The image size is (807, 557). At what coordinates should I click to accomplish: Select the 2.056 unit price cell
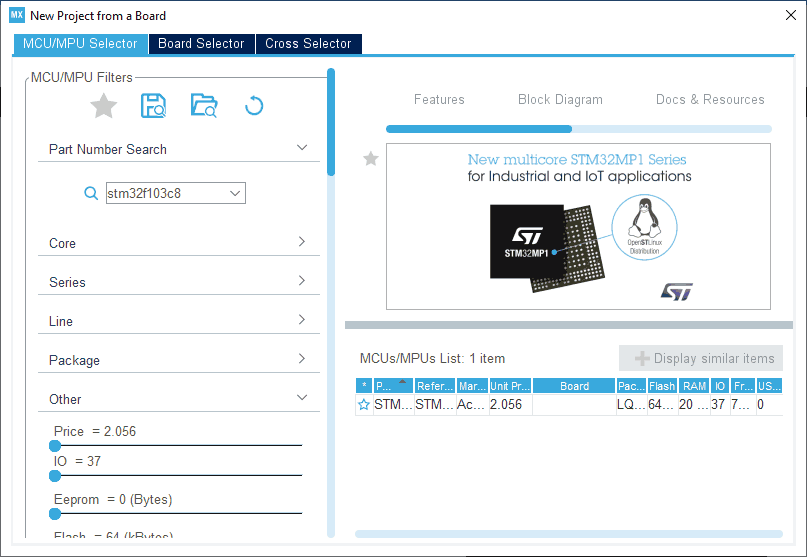pyautogui.click(x=510, y=405)
